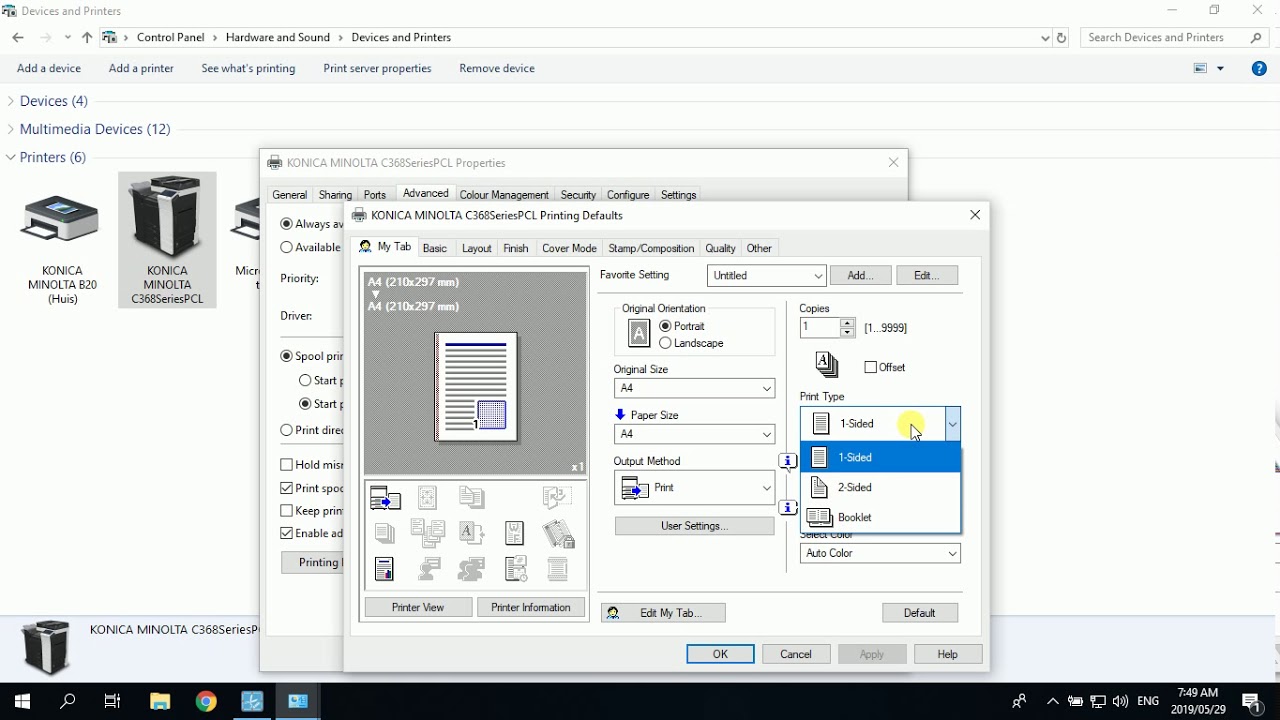Expand the Multimedia Devices (12) group
This screenshot has height=720, width=1280.
11,129
